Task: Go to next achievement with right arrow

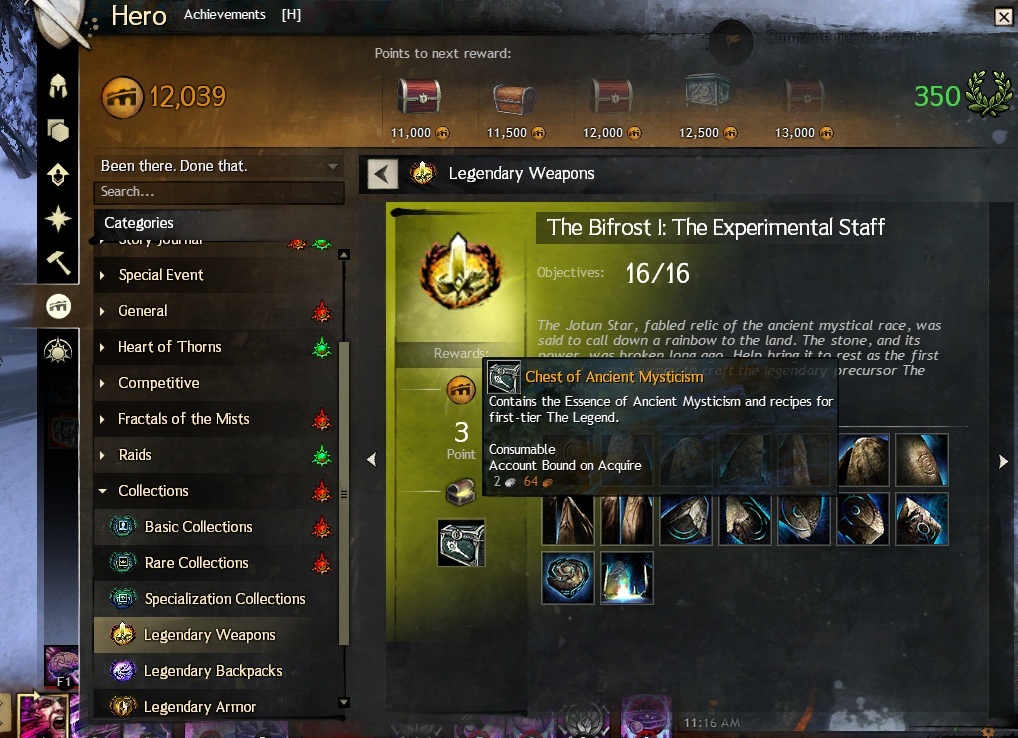Action: [1003, 461]
